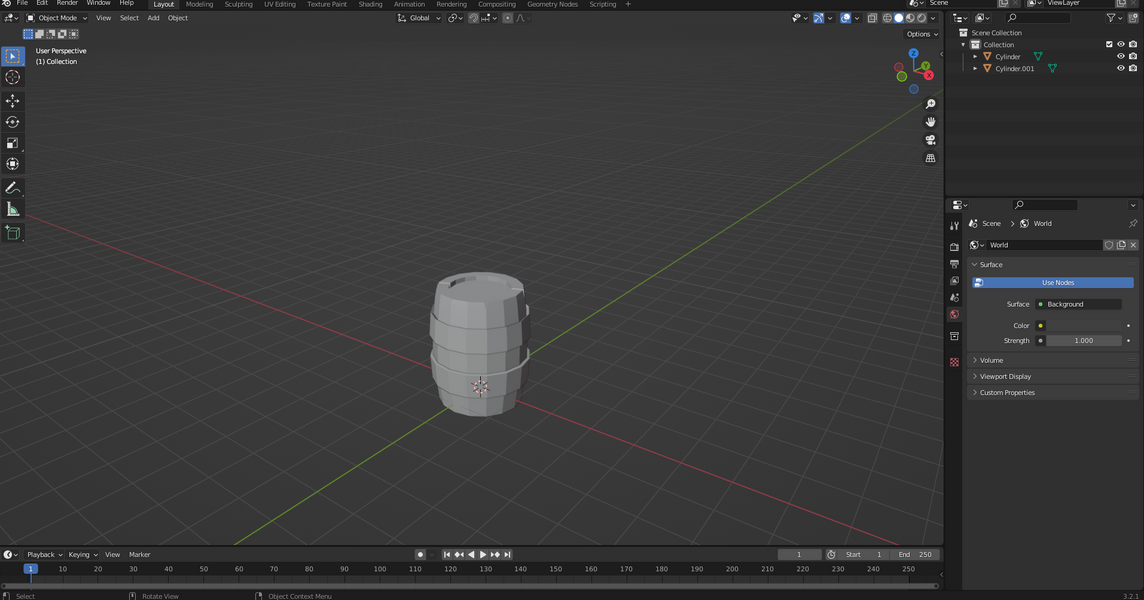Open the Object Mode dropdown
Viewport: 1144px width, 600px height.
tap(57, 18)
